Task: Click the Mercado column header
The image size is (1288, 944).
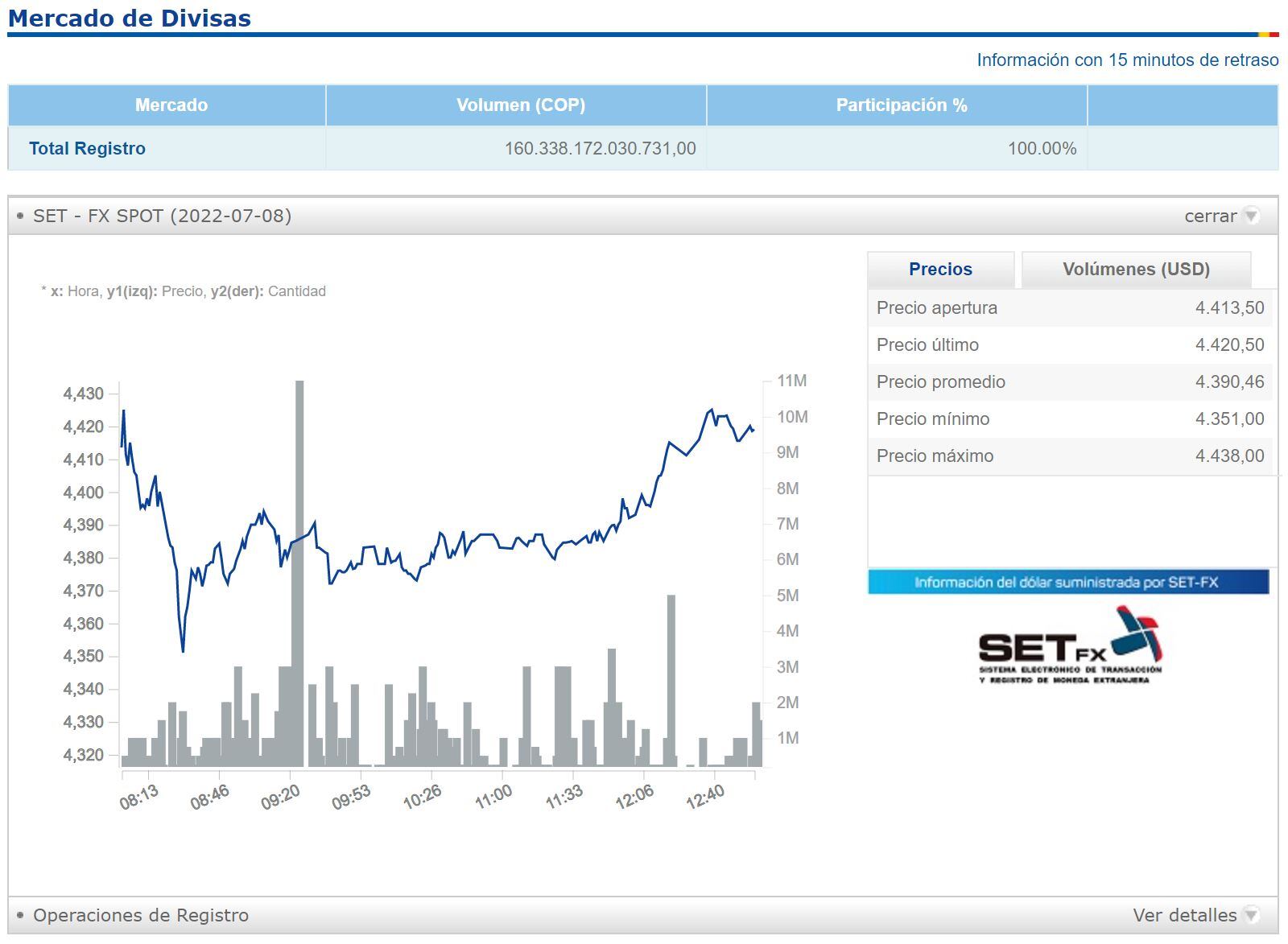Action: tap(171, 105)
